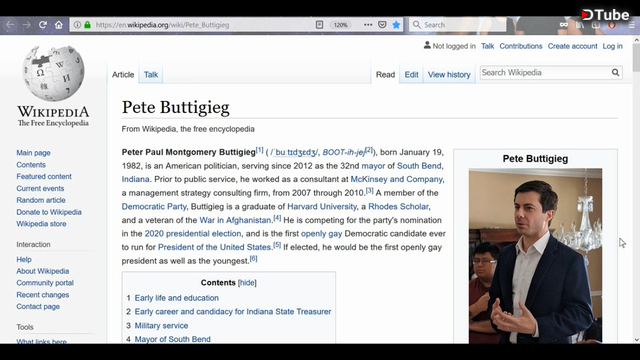Open the page actions three-dot menu
The width and height of the screenshot is (640, 360).
(368, 25)
